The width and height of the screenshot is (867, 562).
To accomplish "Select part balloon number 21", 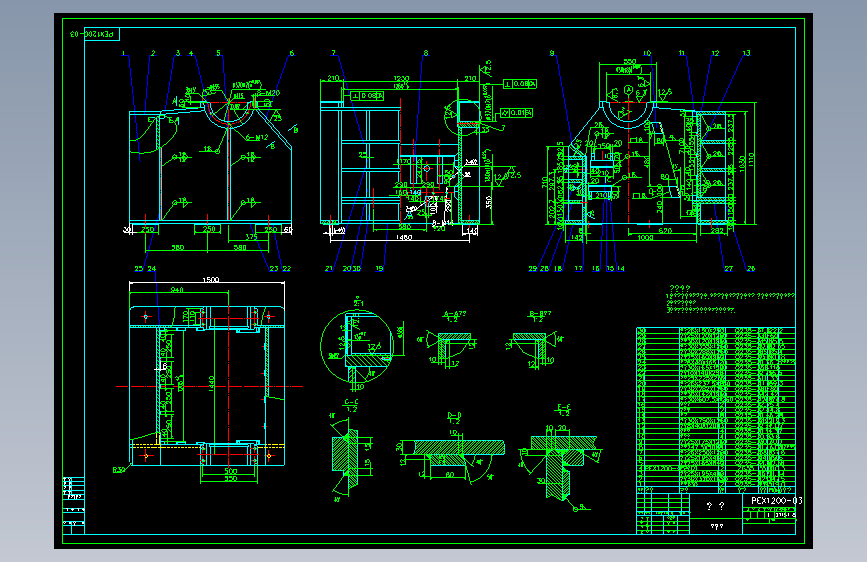I will point(329,269).
